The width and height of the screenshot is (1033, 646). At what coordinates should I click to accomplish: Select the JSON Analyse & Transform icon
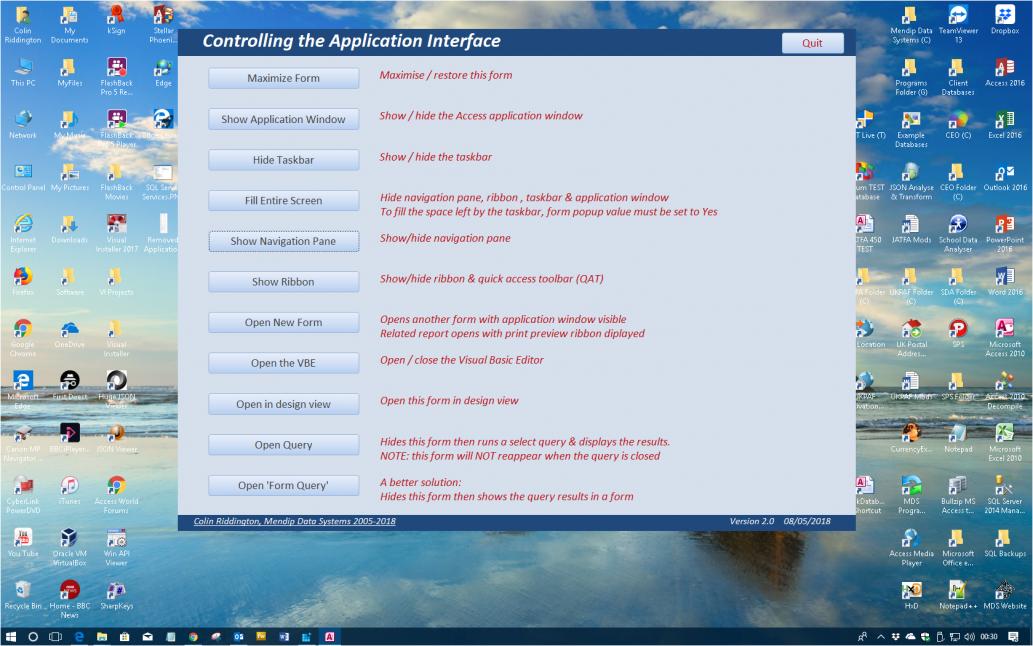(x=911, y=182)
